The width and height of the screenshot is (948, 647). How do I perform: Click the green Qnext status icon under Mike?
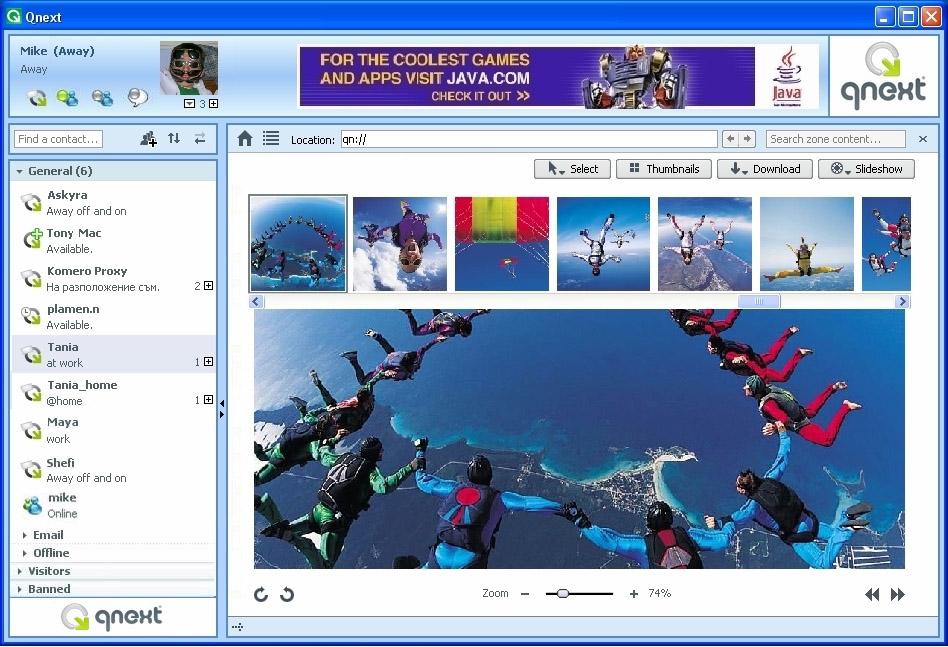36,97
